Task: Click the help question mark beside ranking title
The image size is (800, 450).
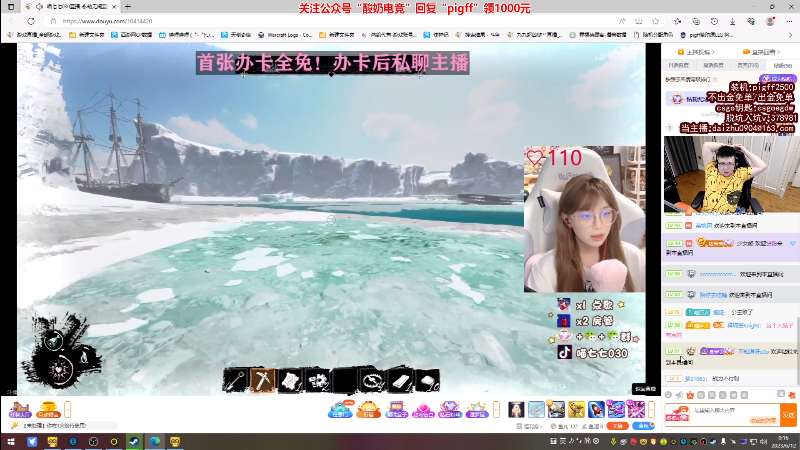Action: point(715,80)
